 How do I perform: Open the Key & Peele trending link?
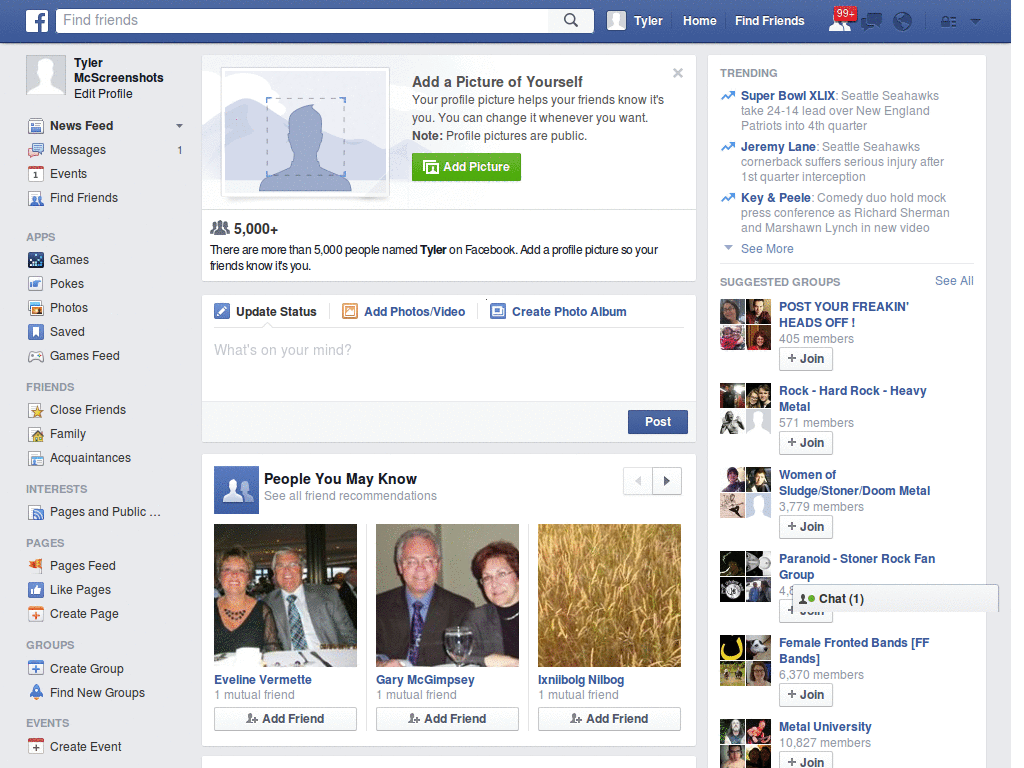pos(775,198)
